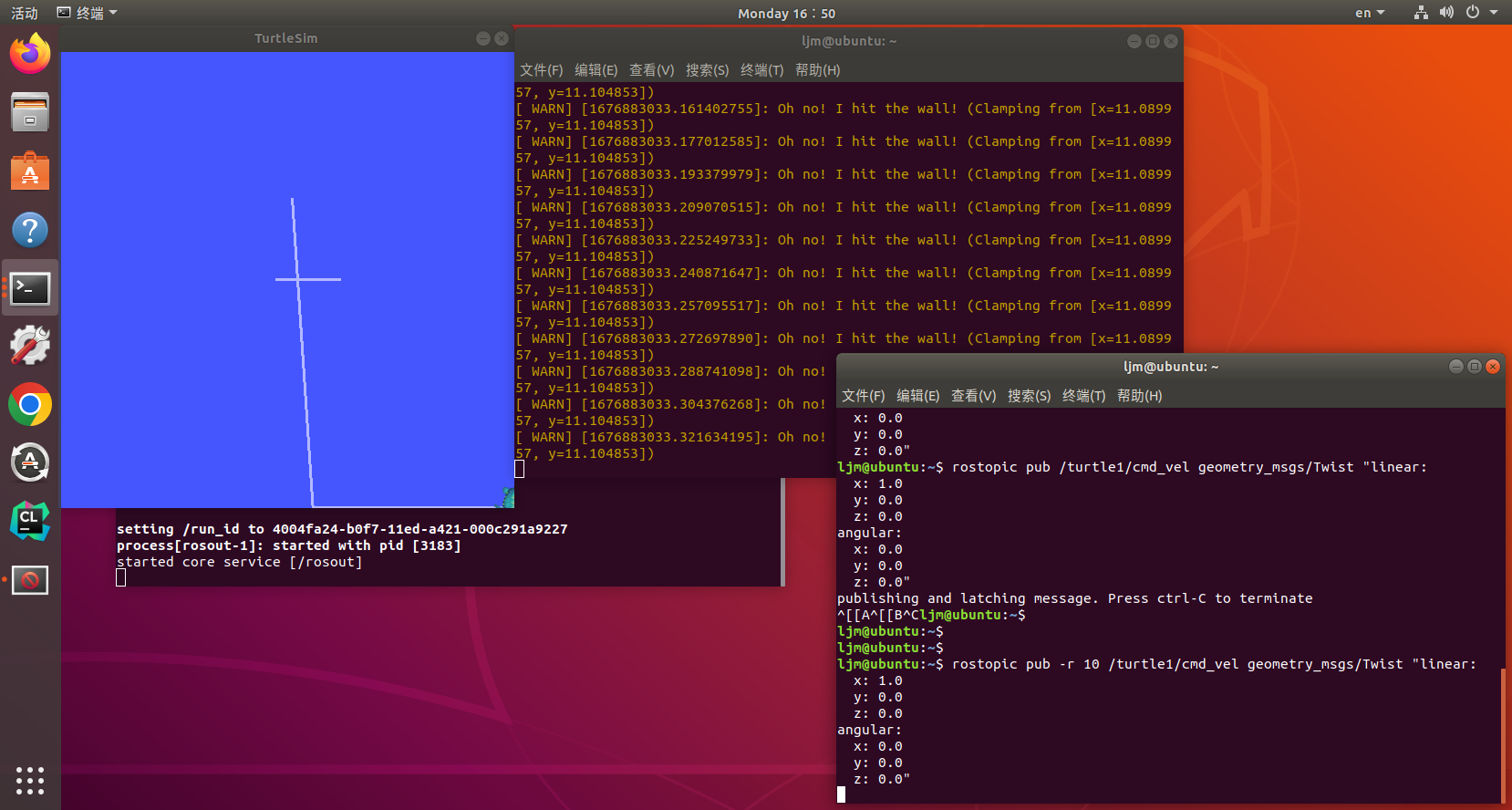Minimize the front terminal window

point(1456,367)
